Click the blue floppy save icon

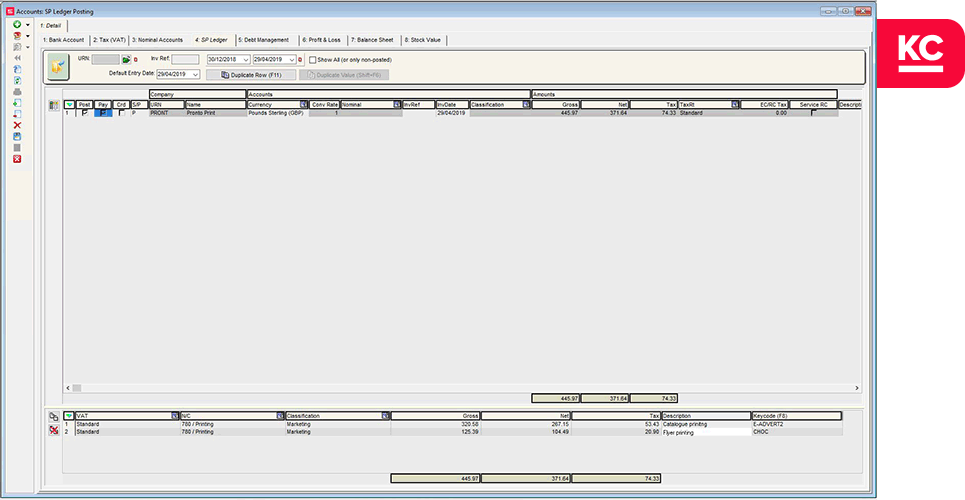click(17, 136)
